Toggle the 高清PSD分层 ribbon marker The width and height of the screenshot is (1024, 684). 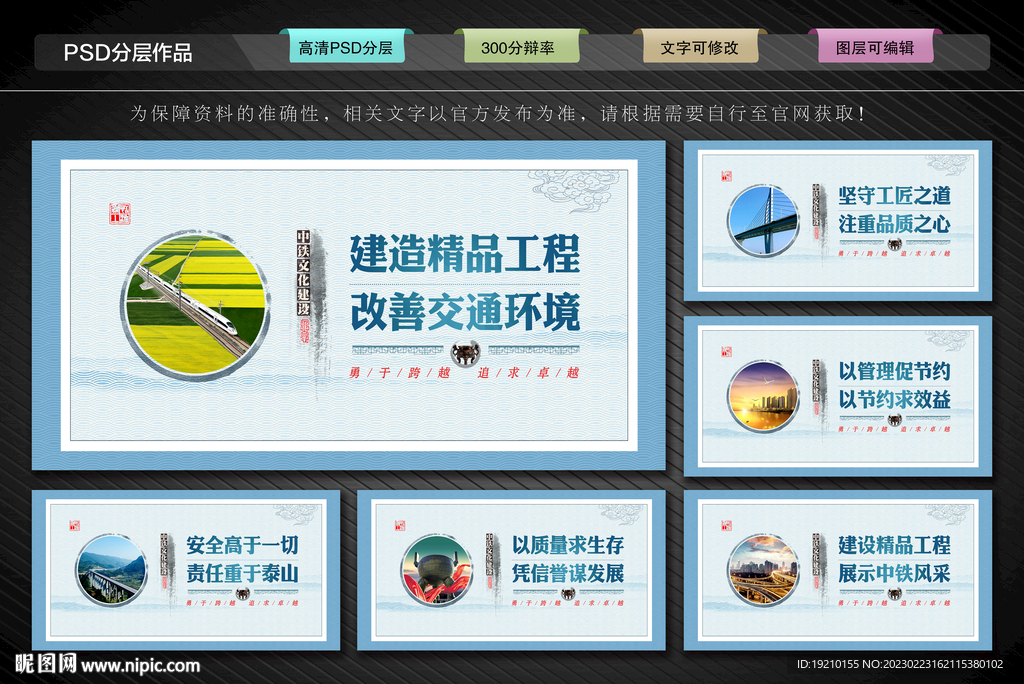point(346,45)
